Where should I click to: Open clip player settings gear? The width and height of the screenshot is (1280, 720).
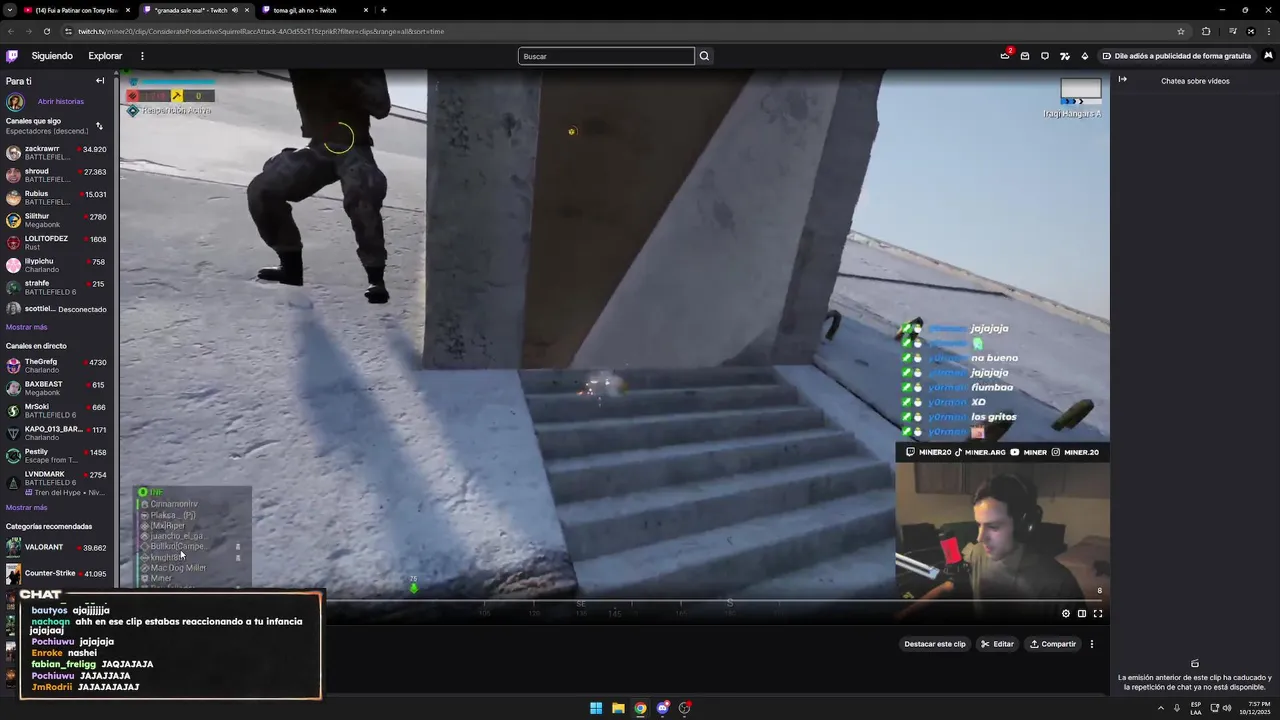pyautogui.click(x=1066, y=613)
